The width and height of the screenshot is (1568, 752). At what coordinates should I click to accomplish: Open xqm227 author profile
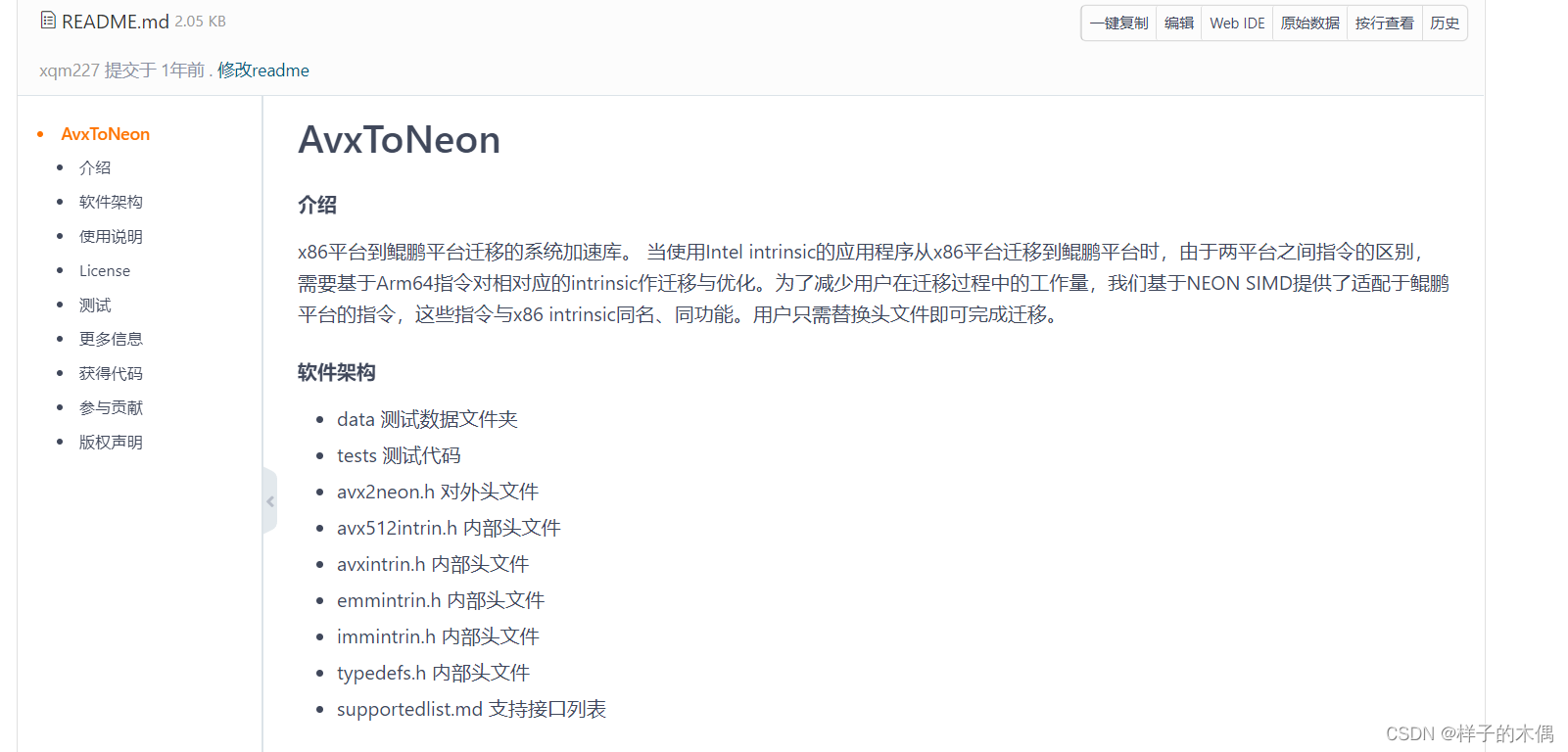click(70, 70)
